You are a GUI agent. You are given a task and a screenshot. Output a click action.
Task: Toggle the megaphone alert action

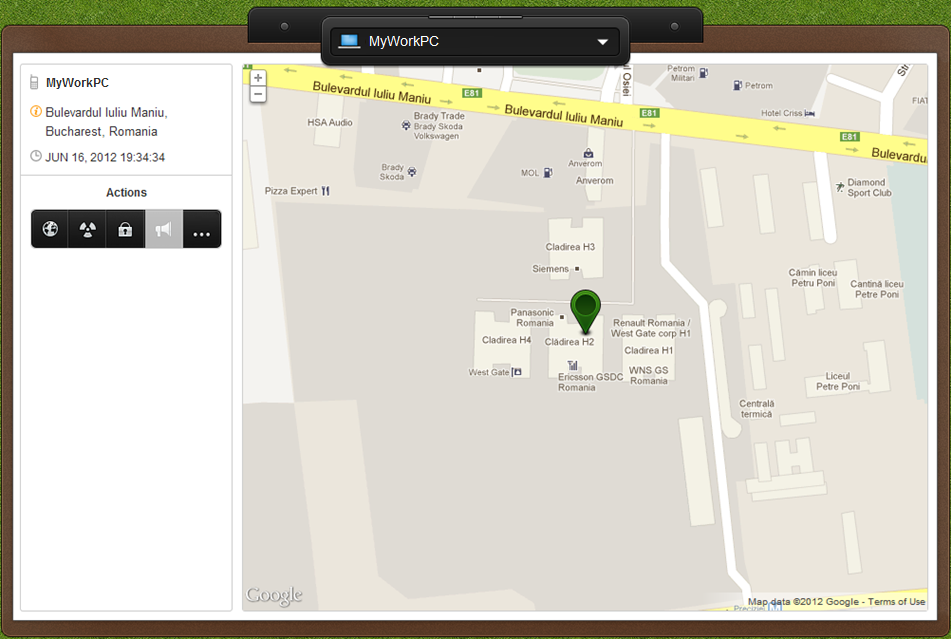[164, 229]
